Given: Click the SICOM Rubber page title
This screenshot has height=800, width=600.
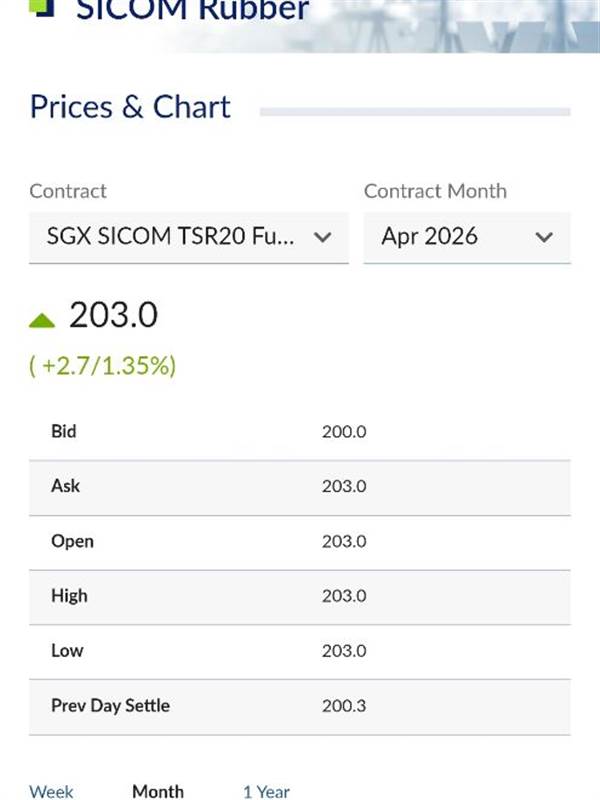Looking at the screenshot, I should 192,11.
